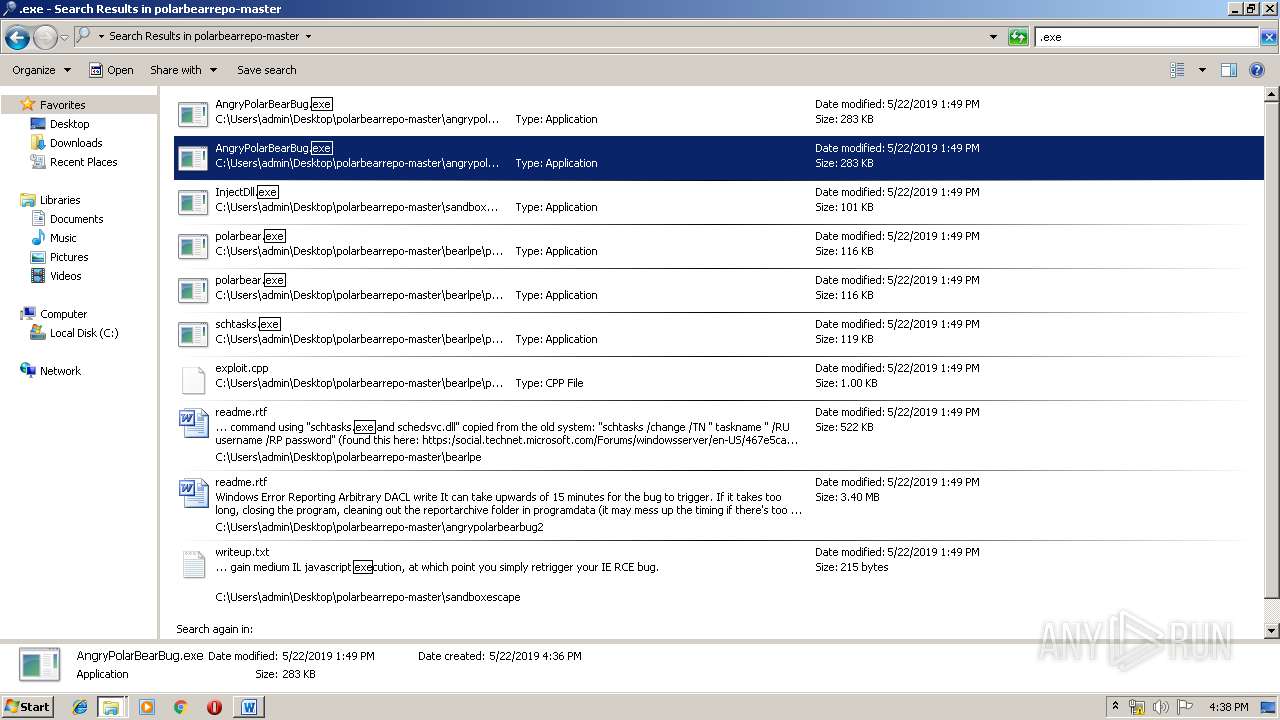Open Desktop in Favorites

point(69,124)
